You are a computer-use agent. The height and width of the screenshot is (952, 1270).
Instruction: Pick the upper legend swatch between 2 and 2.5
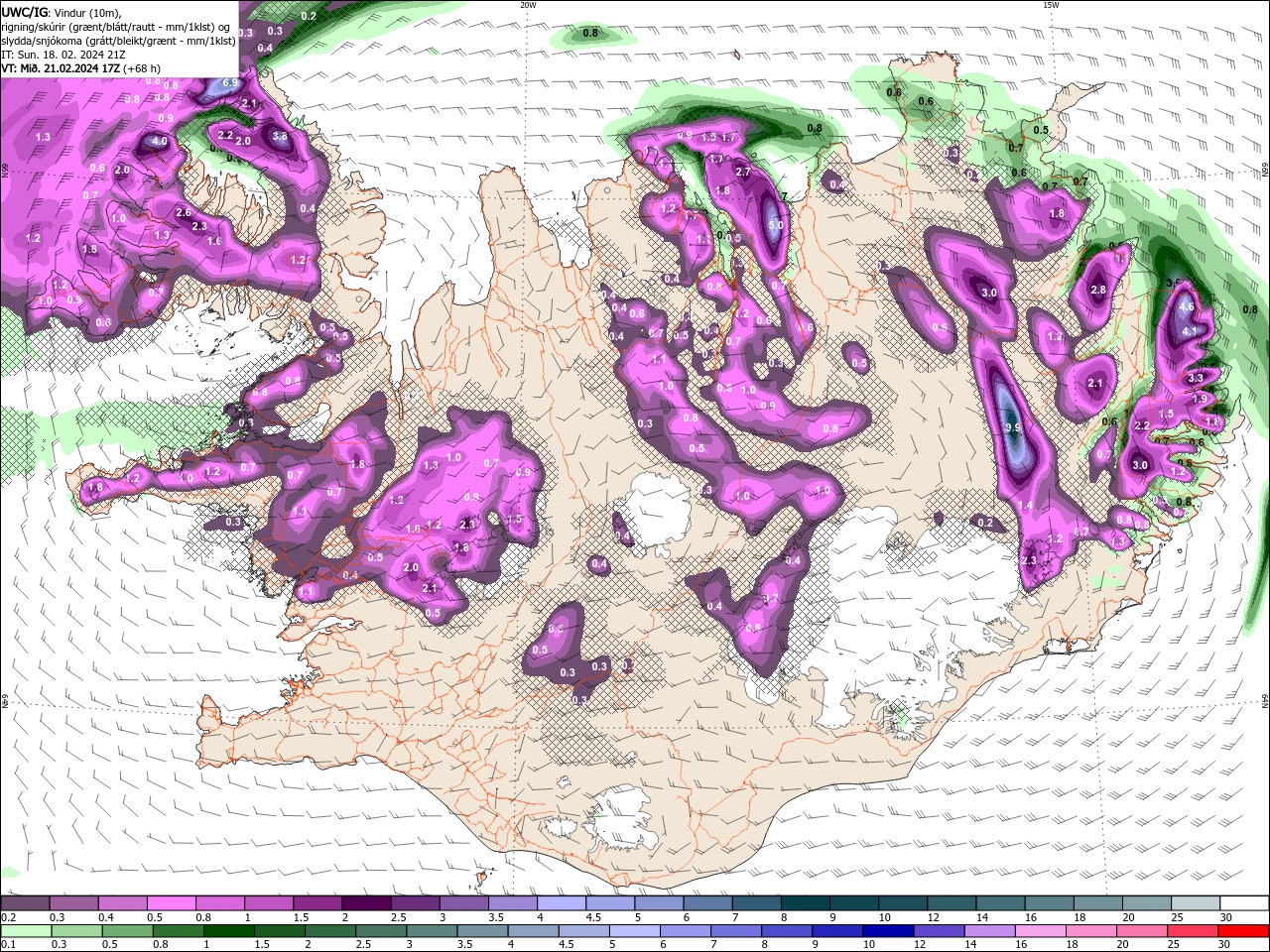(x=367, y=904)
